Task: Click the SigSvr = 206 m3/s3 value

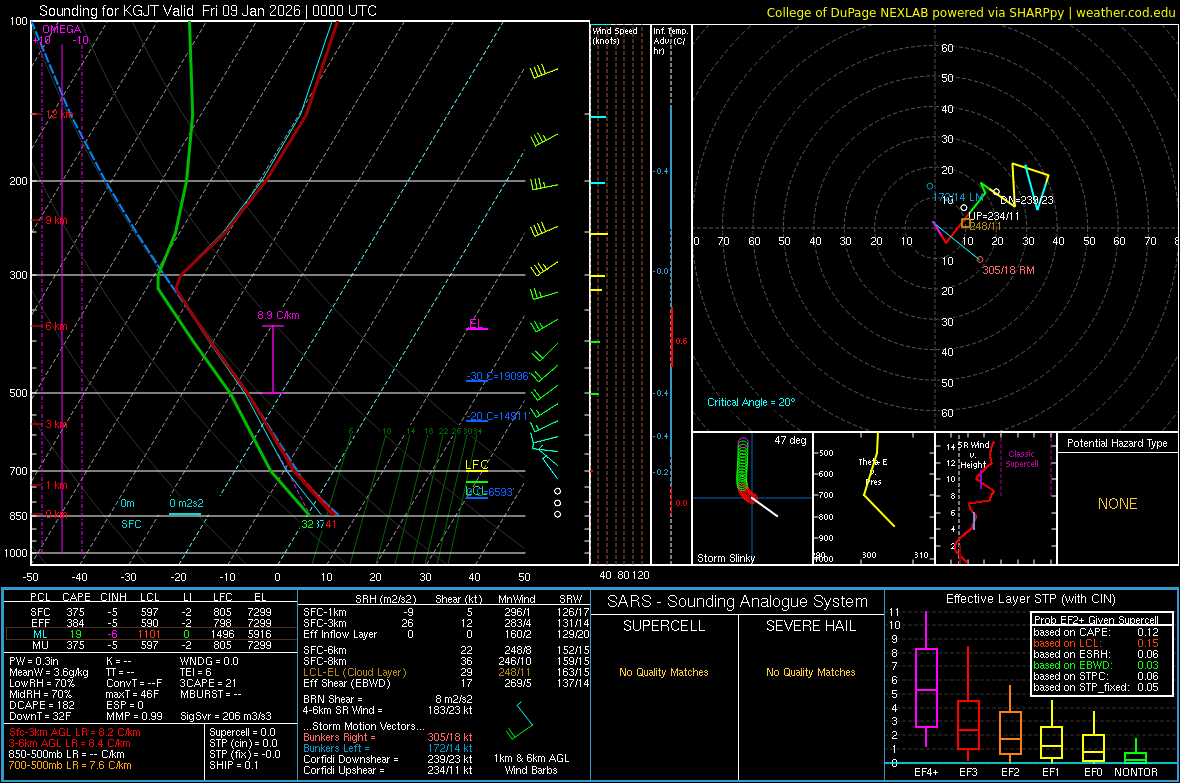Action: click(226, 716)
